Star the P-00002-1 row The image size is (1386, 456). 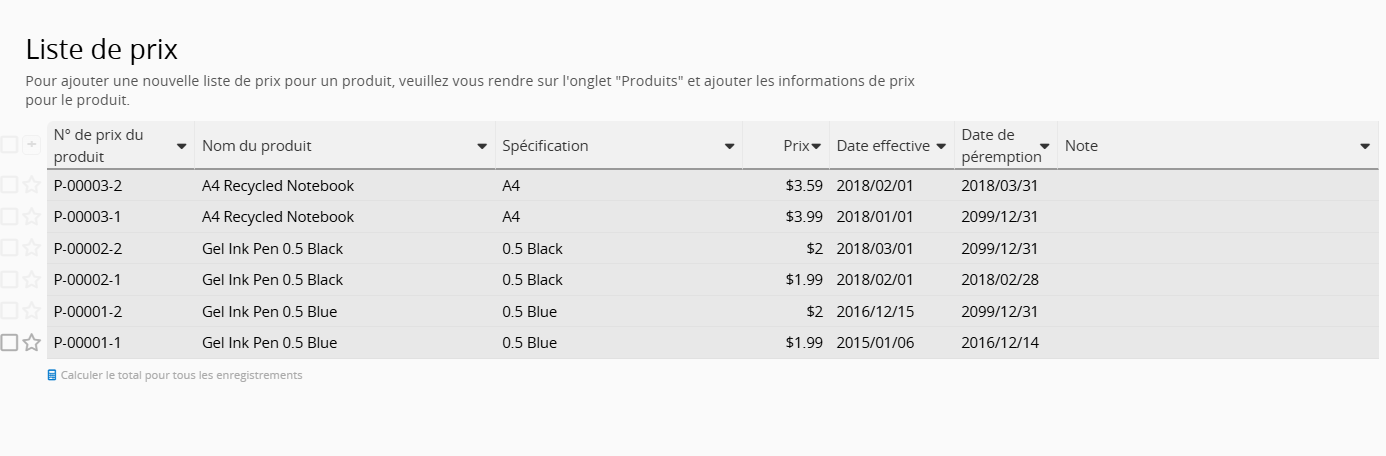pos(32,280)
